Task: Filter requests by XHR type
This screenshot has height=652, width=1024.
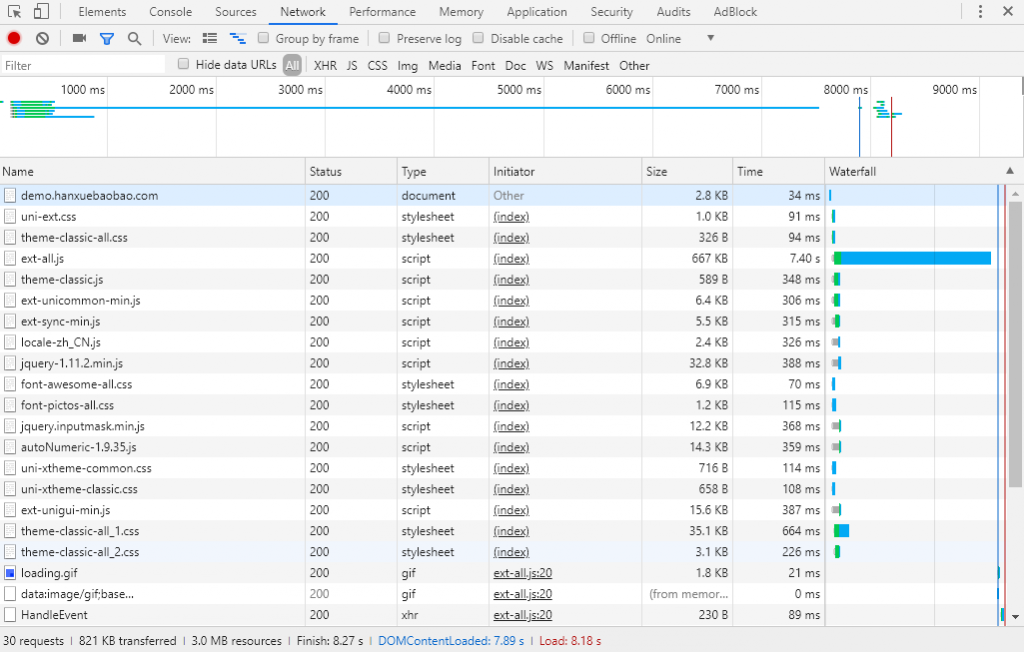Action: click(x=325, y=65)
